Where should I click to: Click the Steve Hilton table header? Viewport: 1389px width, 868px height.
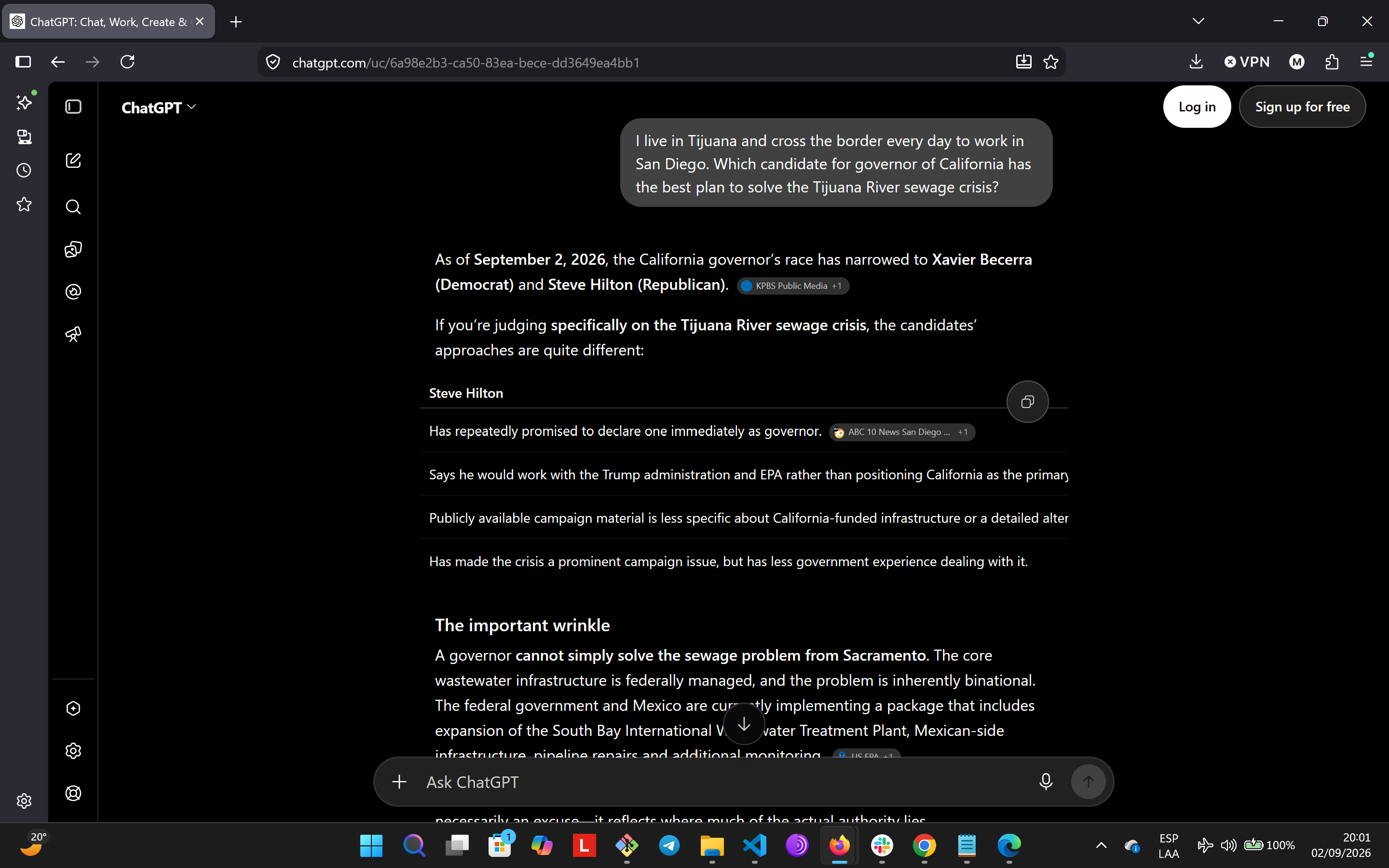(465, 393)
